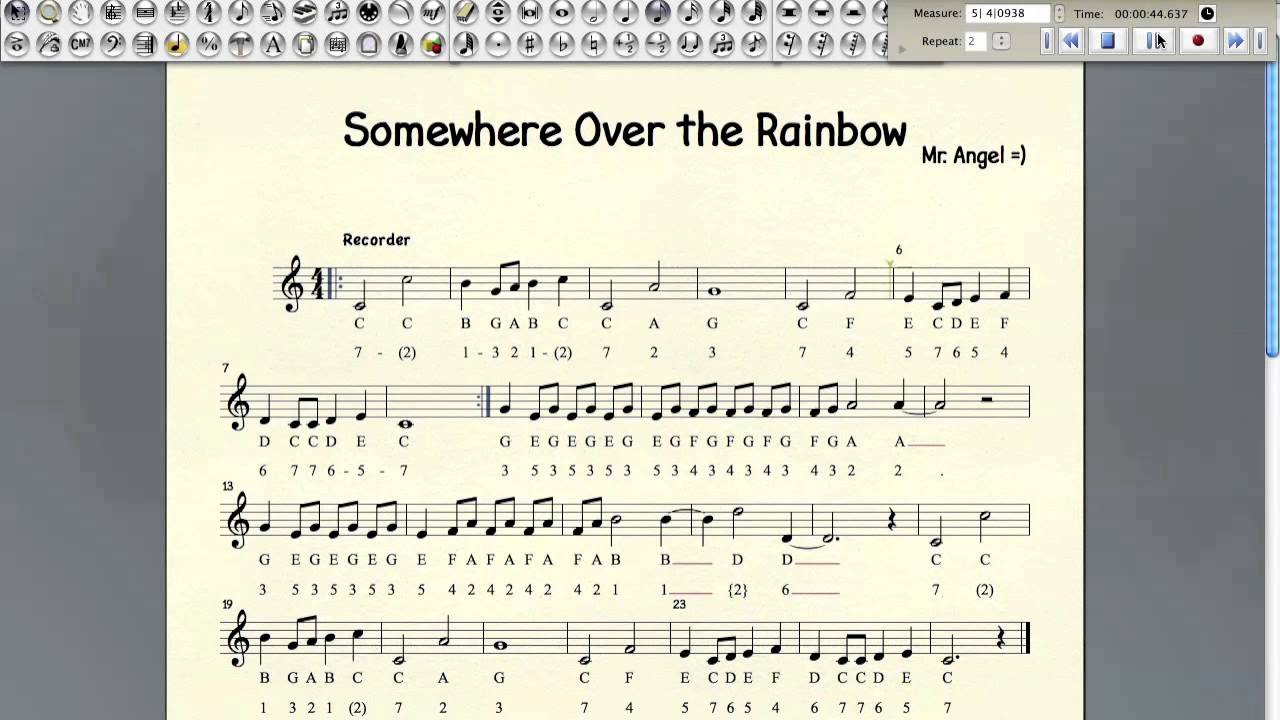Viewport: 1280px width, 720px height.
Task: Select the Text tool letter A
Action: coord(273,44)
